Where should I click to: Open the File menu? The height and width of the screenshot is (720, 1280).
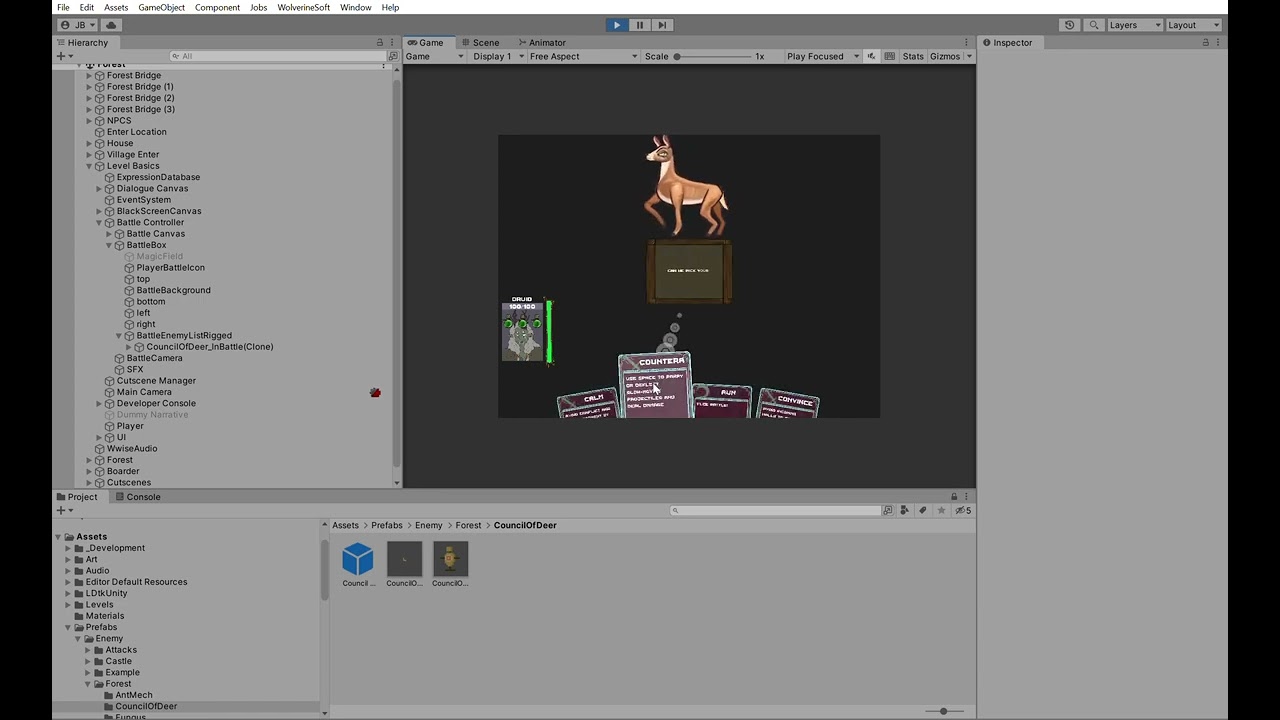tap(63, 7)
